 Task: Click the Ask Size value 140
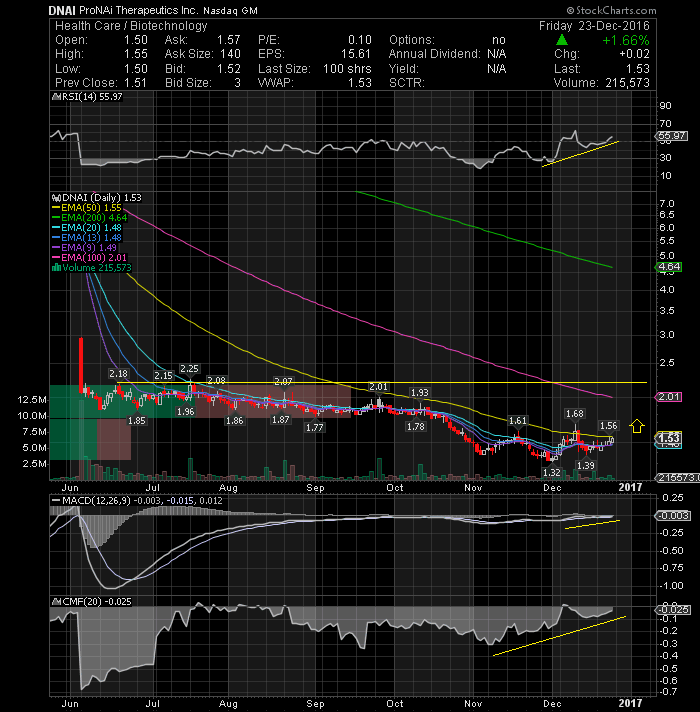point(230,54)
